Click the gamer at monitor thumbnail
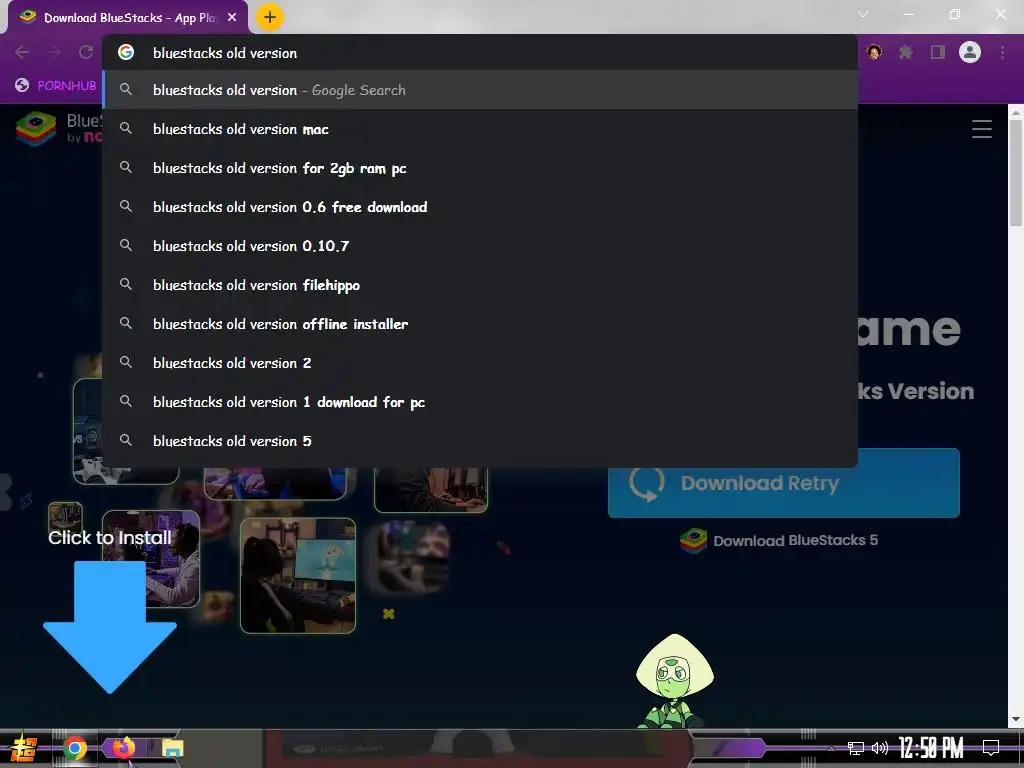Image resolution: width=1024 pixels, height=768 pixels. 298,576
